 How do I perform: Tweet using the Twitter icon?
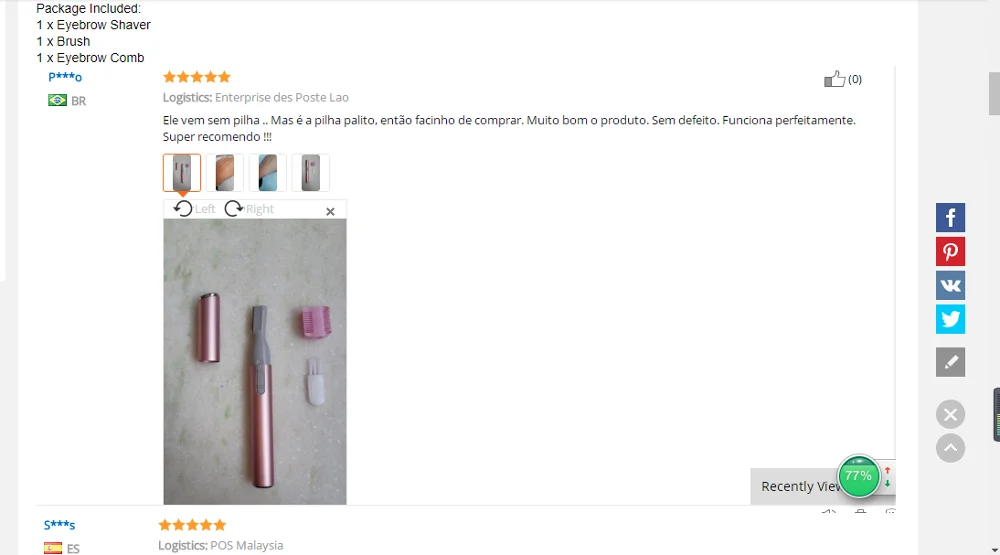[x=950, y=319]
